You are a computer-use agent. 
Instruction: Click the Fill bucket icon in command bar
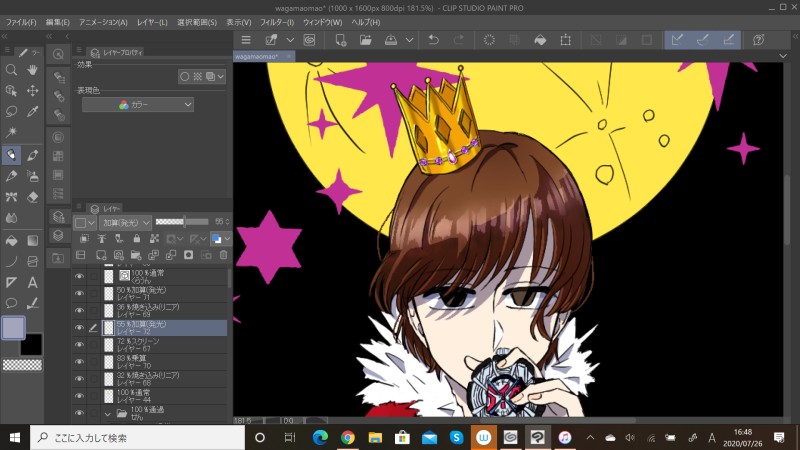click(x=539, y=40)
